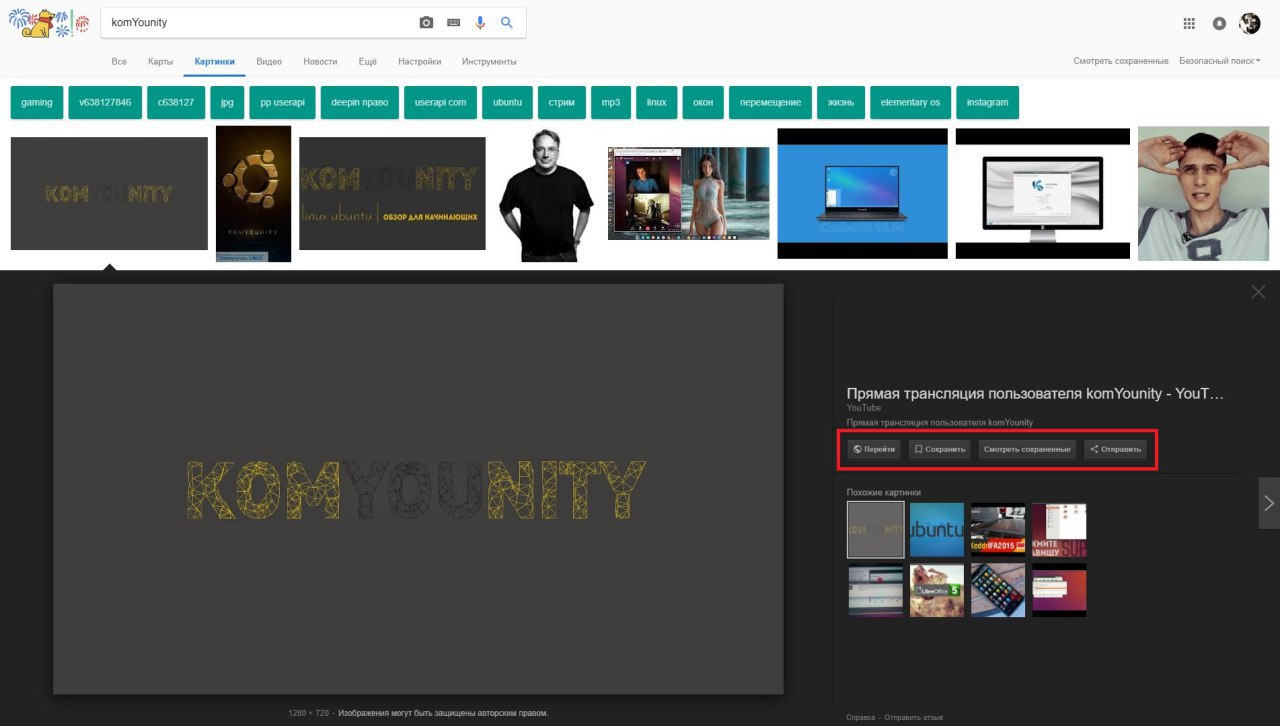Open the golden Ubuntu logo result
This screenshot has height=726, width=1280.
(x=253, y=193)
